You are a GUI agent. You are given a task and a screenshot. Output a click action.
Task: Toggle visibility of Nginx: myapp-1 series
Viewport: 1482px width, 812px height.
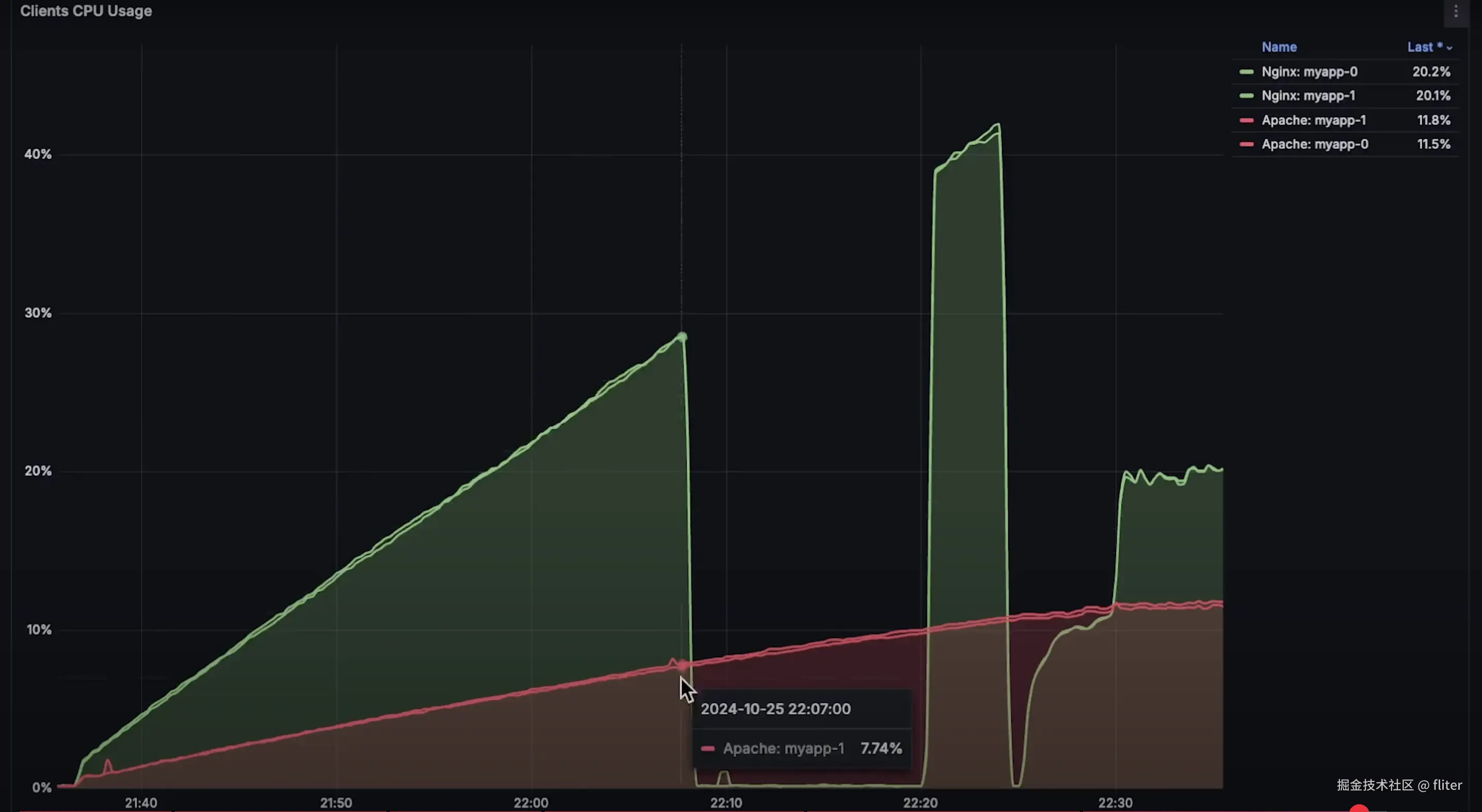1308,96
